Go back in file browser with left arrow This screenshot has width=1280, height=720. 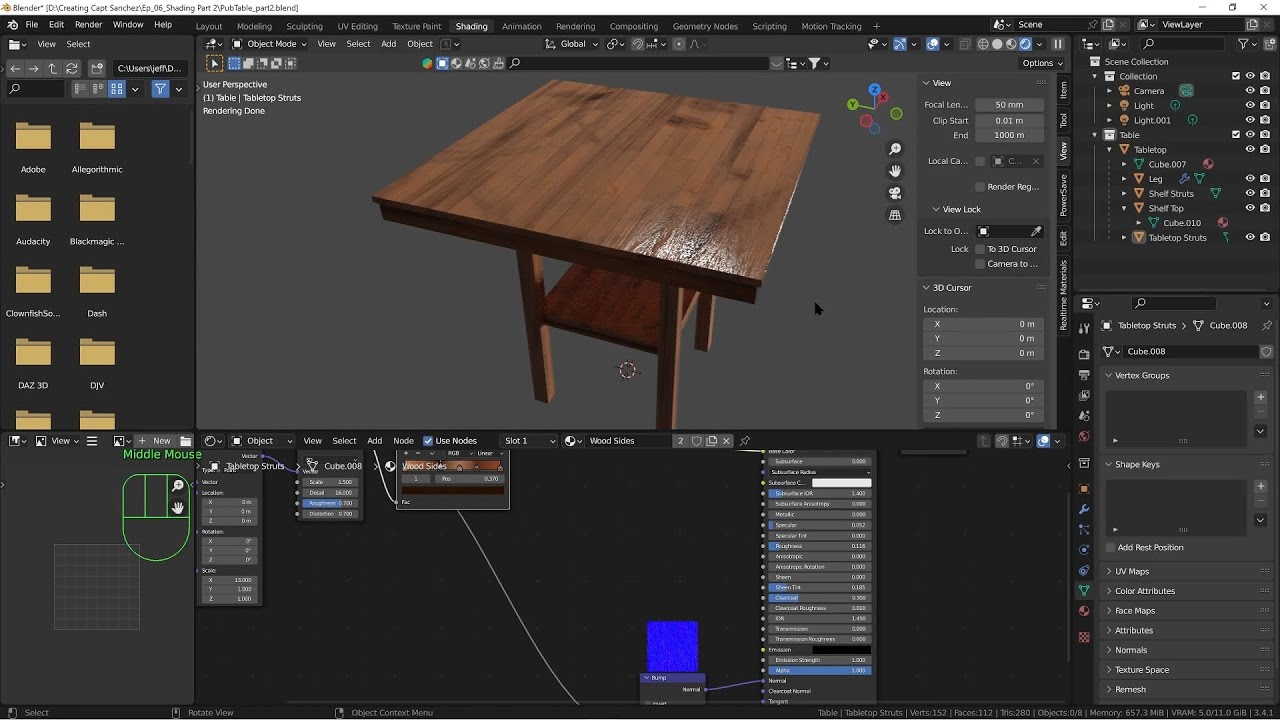pyautogui.click(x=15, y=68)
